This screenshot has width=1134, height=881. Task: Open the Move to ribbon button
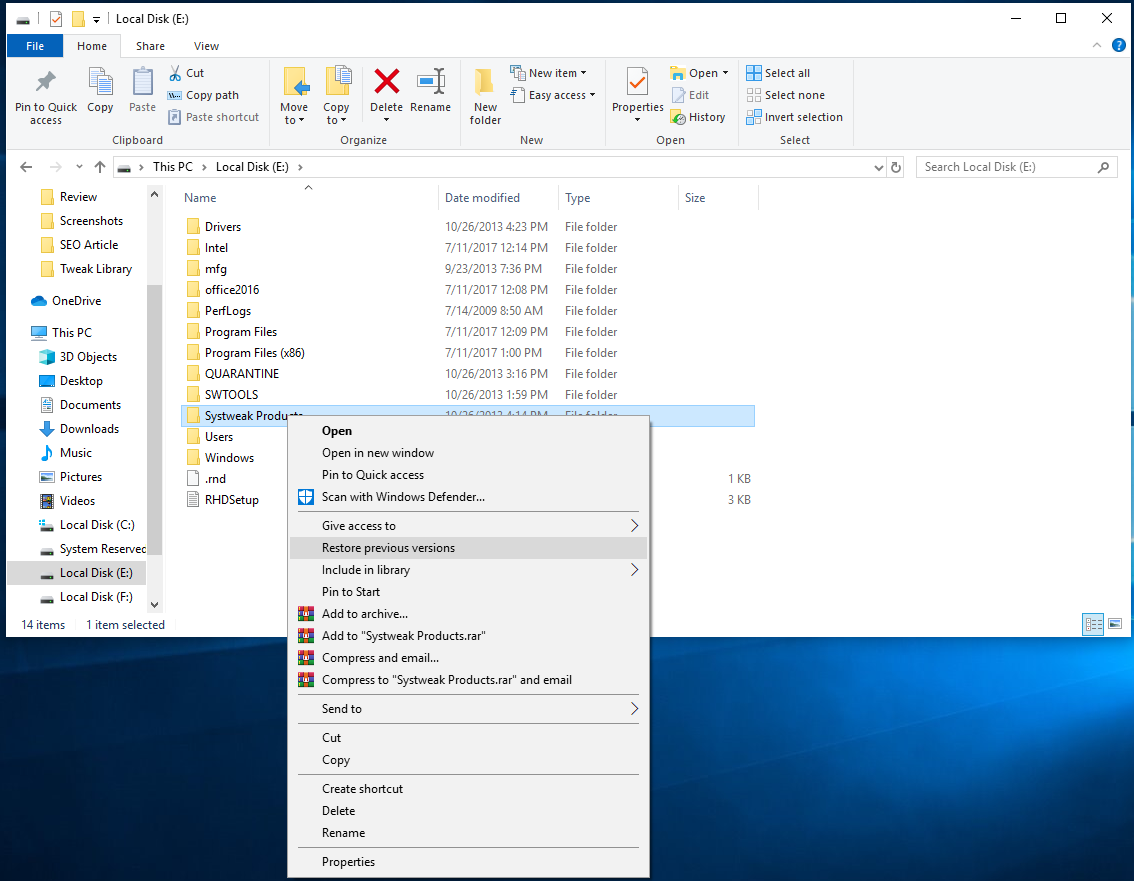(294, 96)
